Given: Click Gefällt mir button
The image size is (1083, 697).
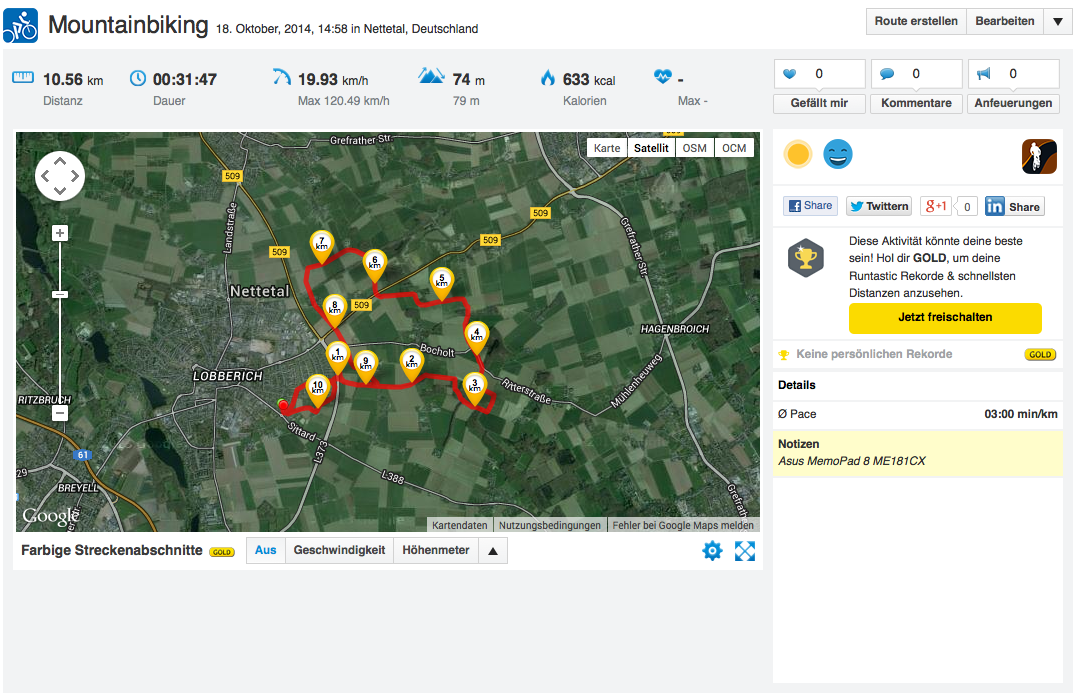Looking at the screenshot, I should click(819, 103).
